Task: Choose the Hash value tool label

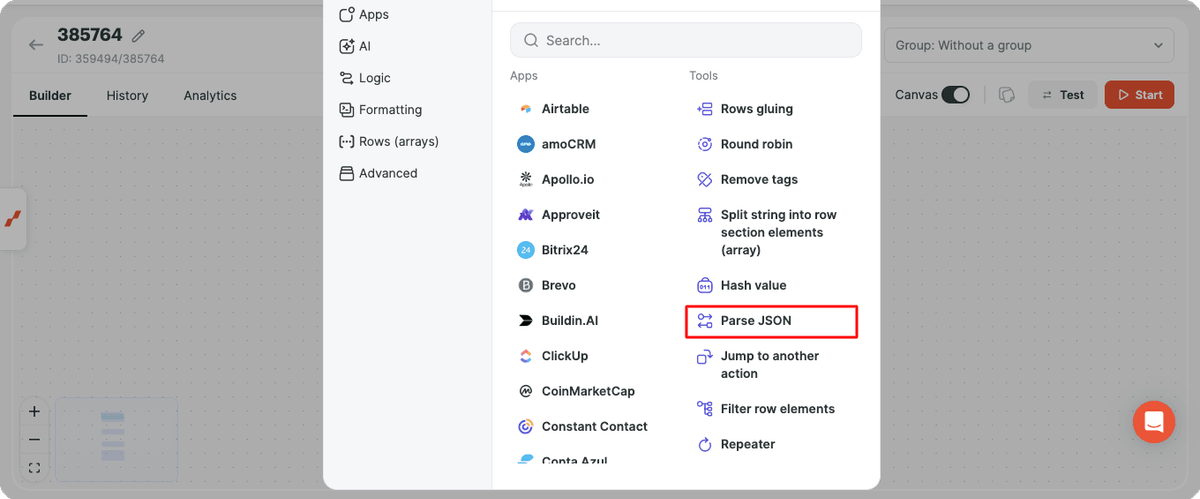Action: 754,286
